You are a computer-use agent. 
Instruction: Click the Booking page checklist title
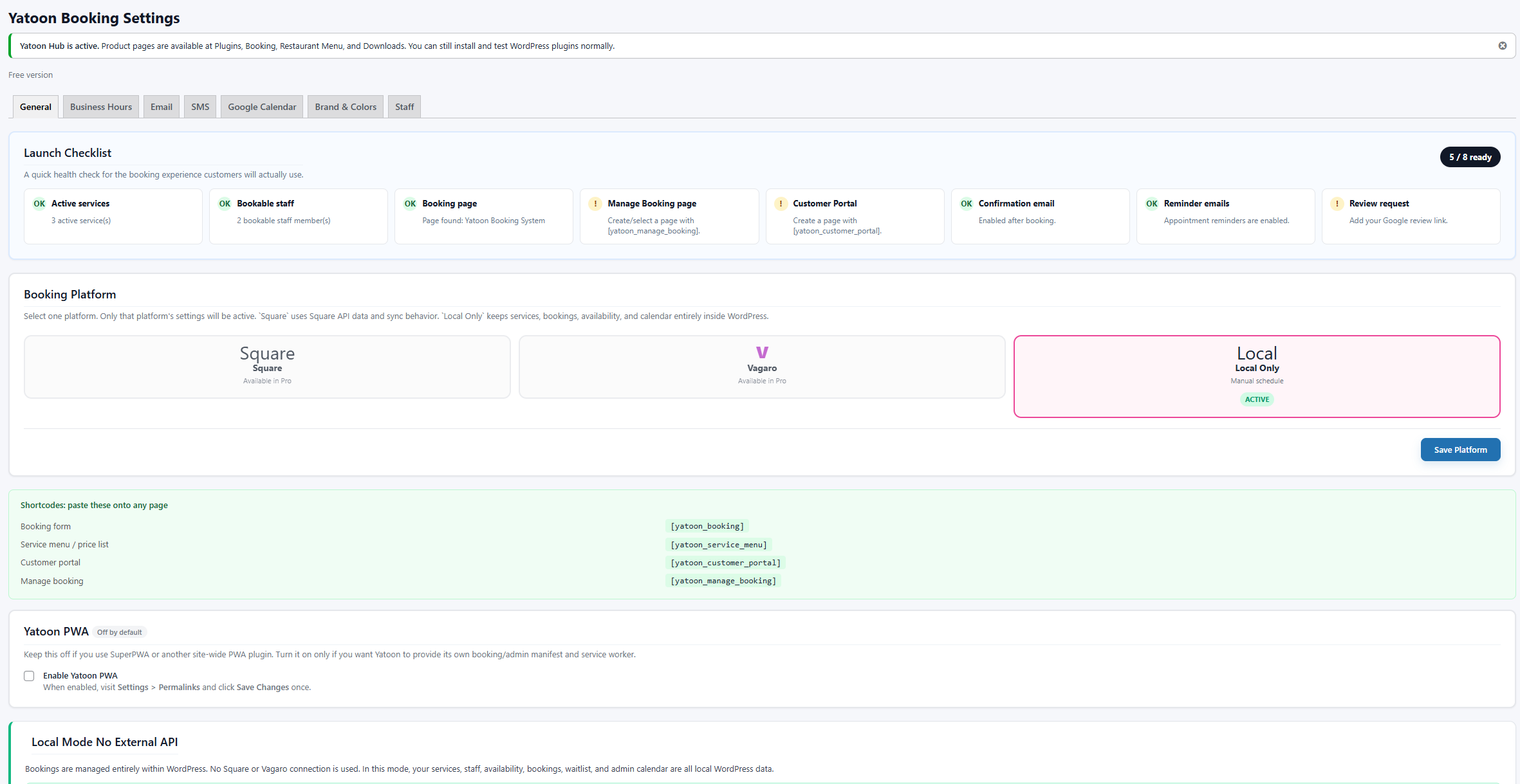tap(449, 203)
